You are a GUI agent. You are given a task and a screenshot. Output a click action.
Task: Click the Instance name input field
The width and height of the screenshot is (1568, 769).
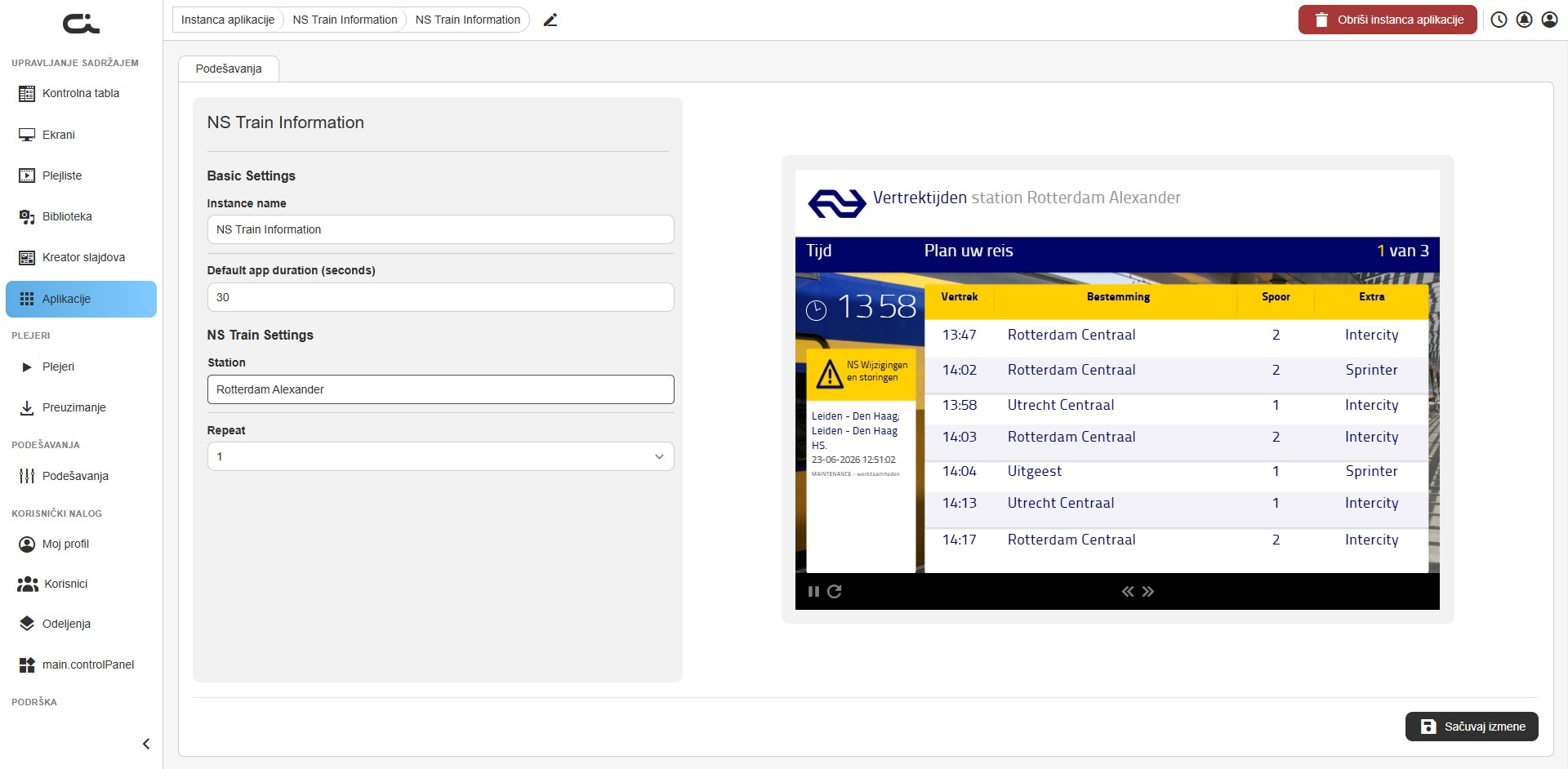tap(440, 229)
